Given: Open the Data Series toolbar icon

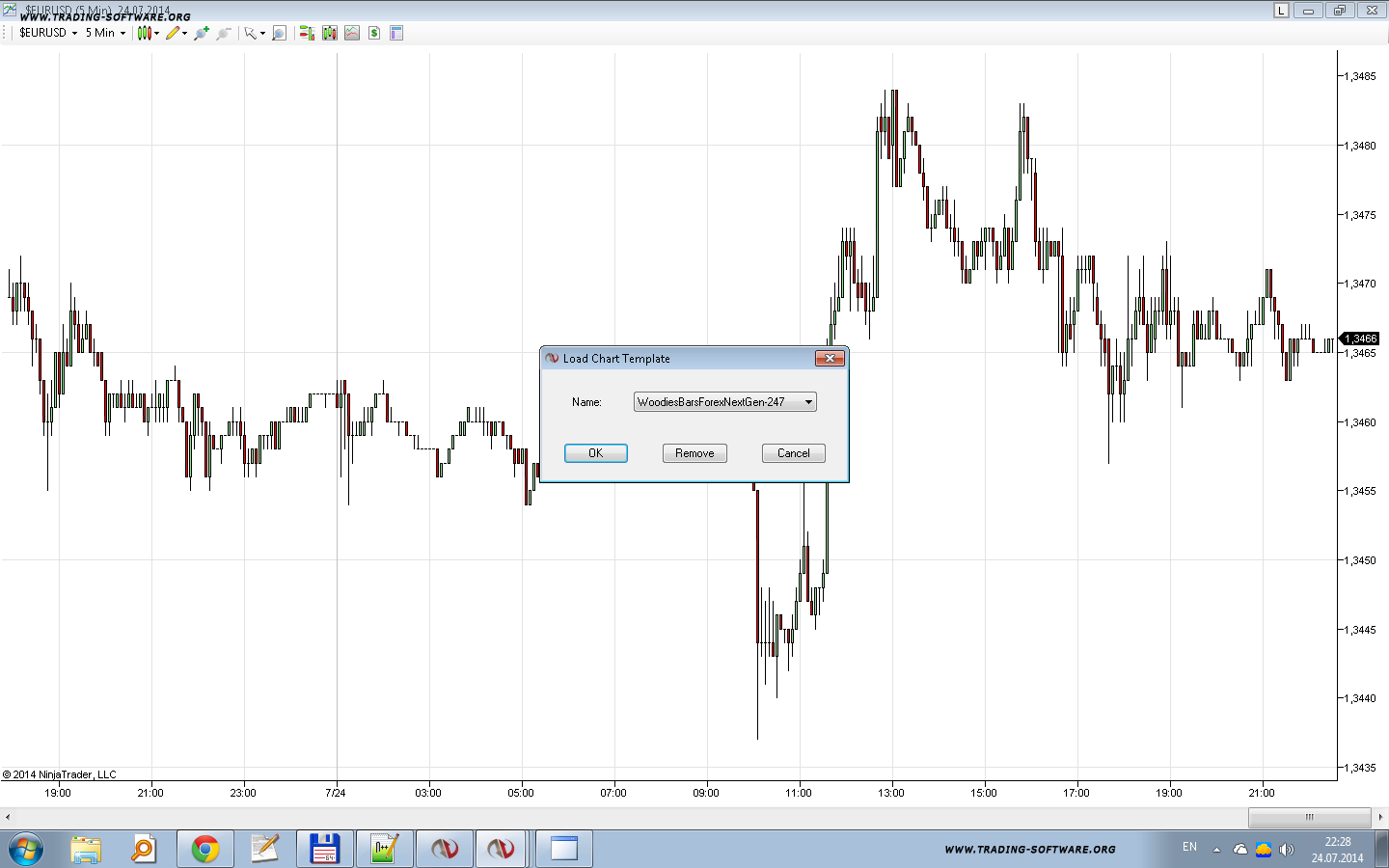Looking at the screenshot, I should point(330,33).
